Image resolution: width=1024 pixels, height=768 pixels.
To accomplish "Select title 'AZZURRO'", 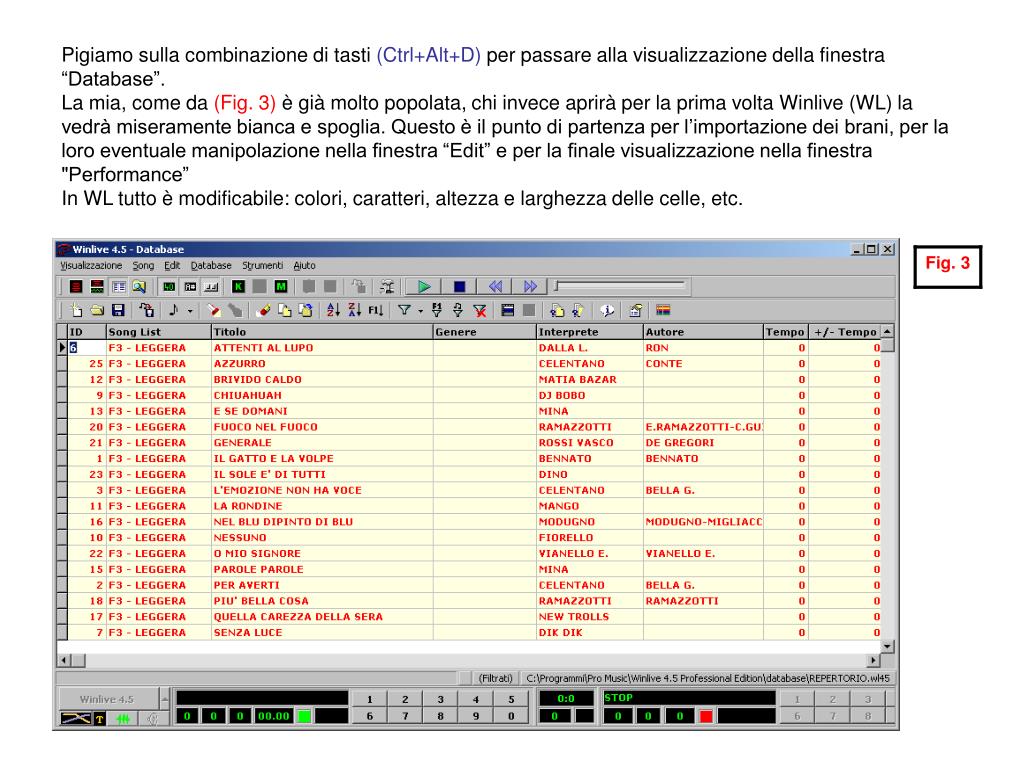I will pos(240,364).
